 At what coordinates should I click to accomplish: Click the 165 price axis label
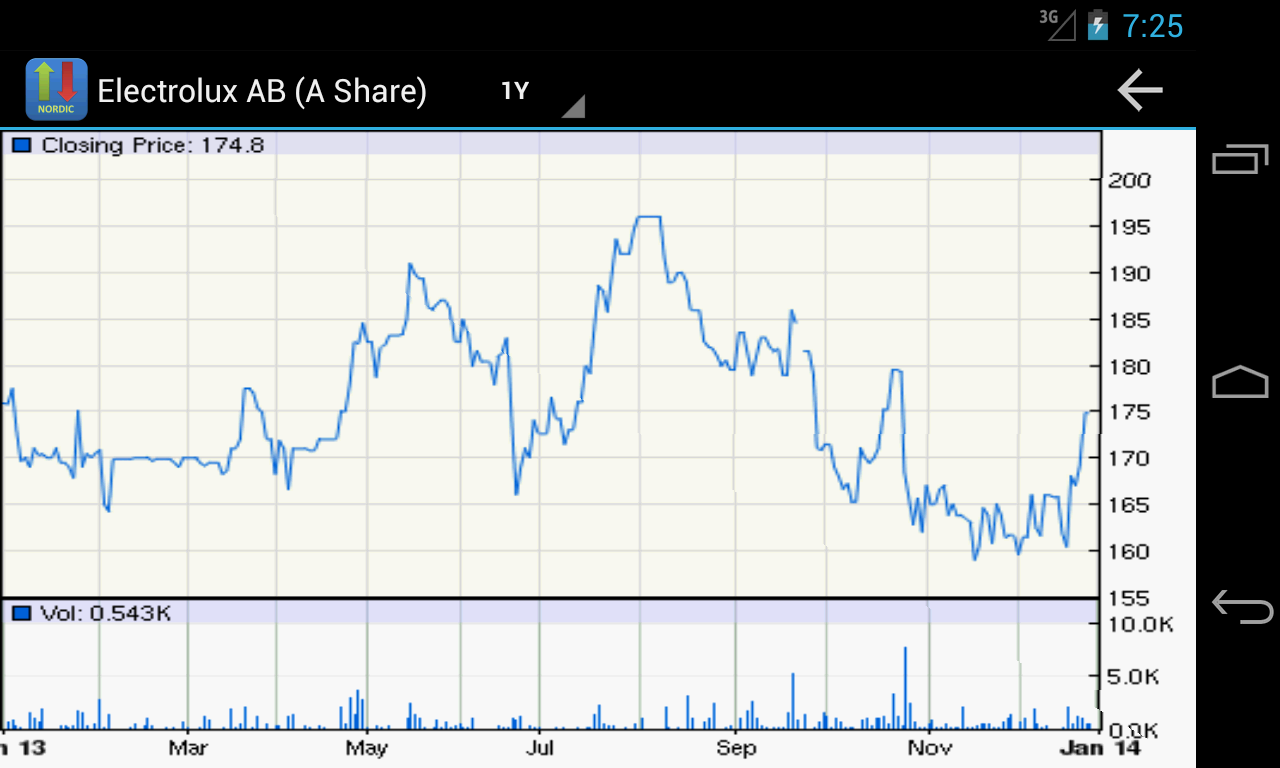1129,505
